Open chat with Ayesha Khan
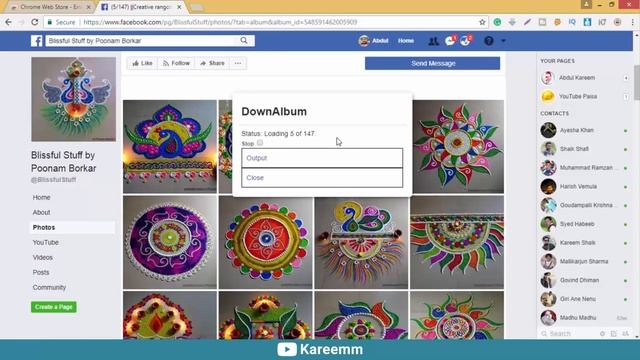Image resolution: width=640 pixels, height=360 pixels. click(x=584, y=130)
